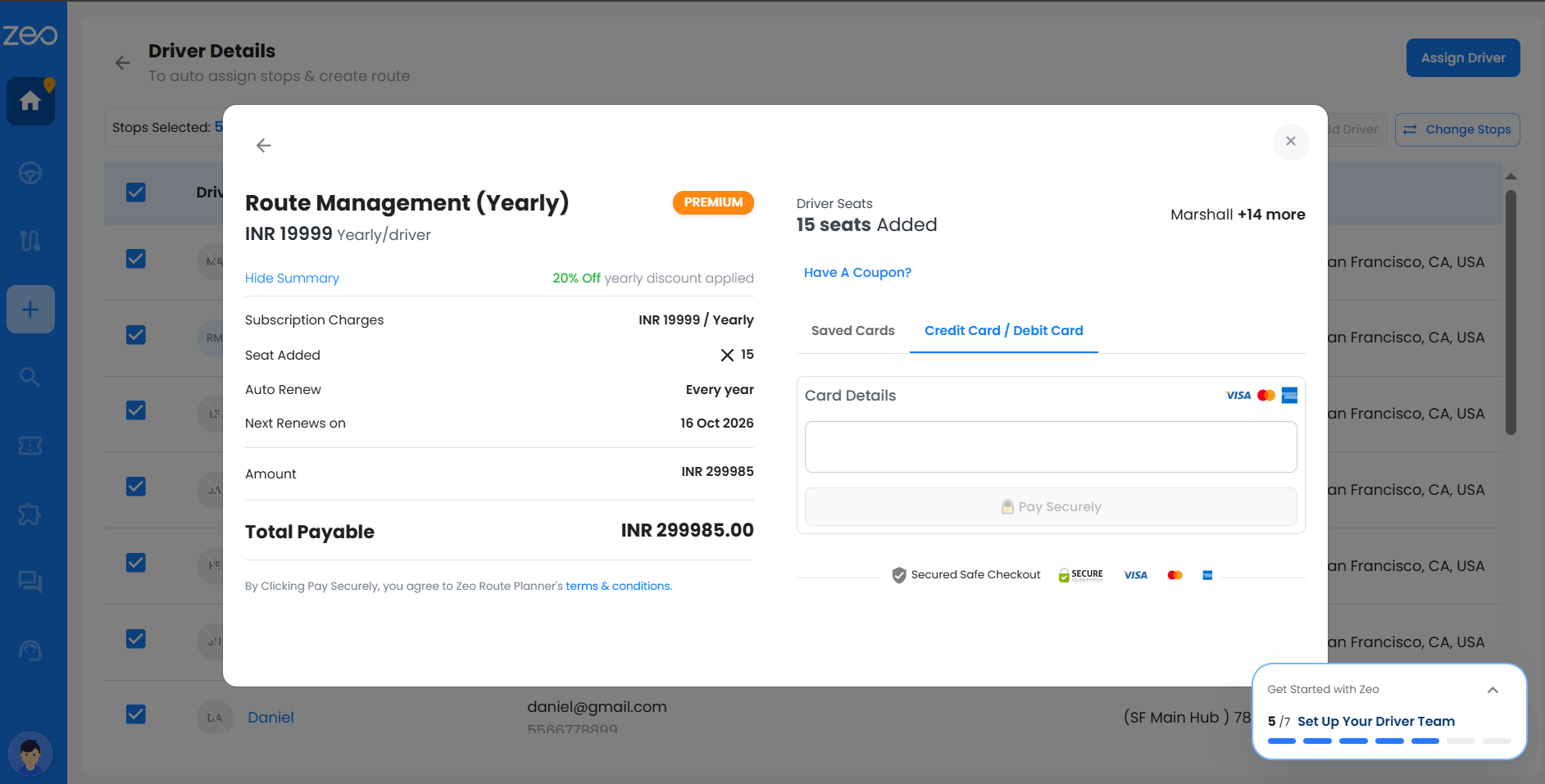Click the Assign Driver button
This screenshot has height=784, width=1545.
[x=1462, y=58]
